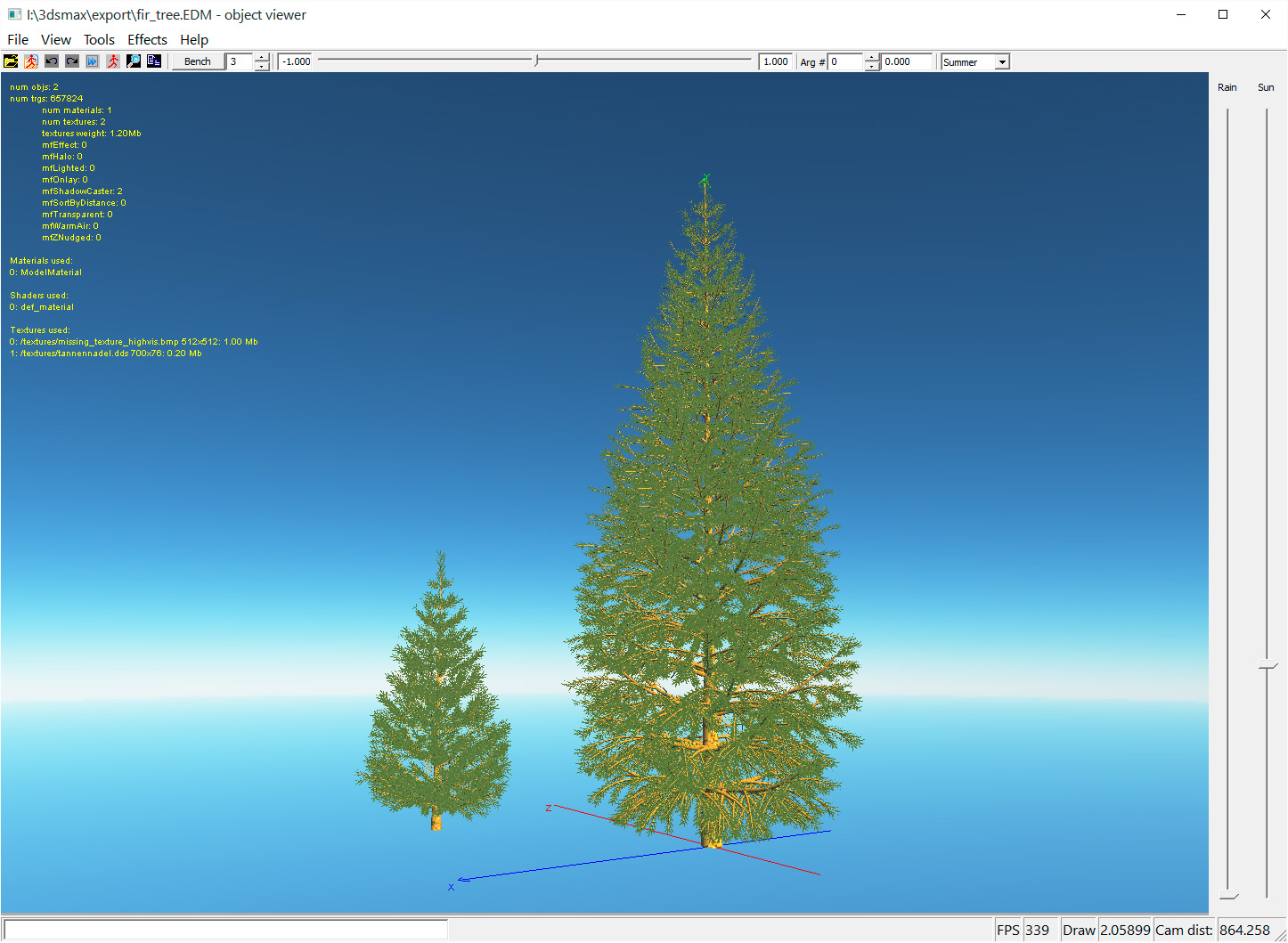
Task: Click the Sun slider handle
Action: (1268, 665)
